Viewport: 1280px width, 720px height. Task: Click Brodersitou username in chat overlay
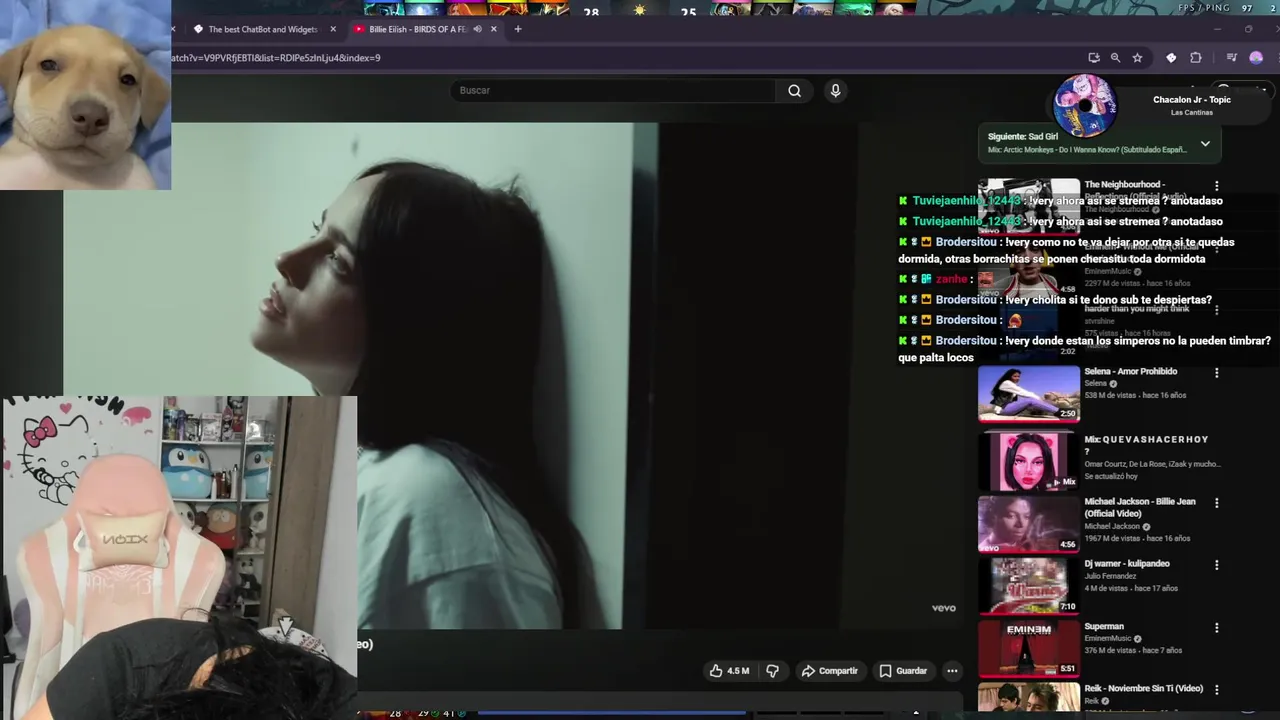pos(965,242)
